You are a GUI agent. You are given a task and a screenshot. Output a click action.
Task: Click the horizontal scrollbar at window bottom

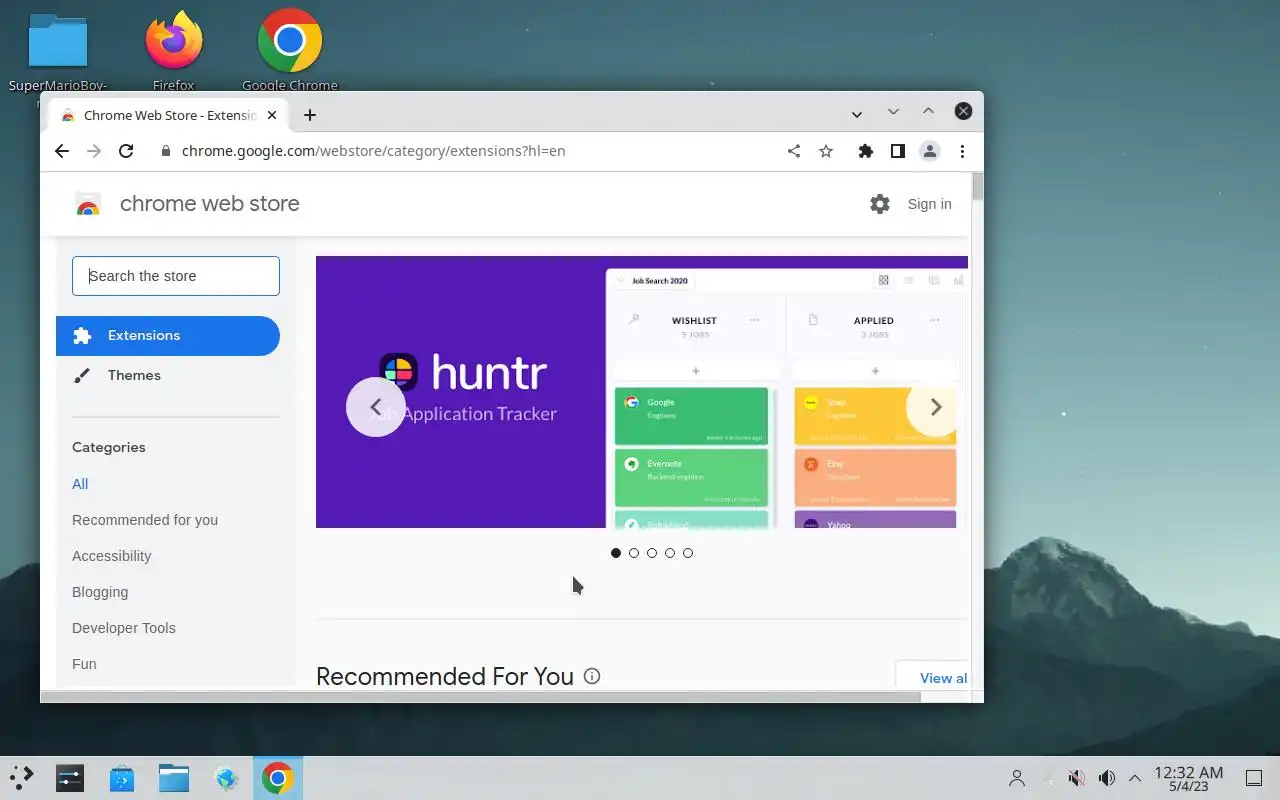tap(480, 696)
